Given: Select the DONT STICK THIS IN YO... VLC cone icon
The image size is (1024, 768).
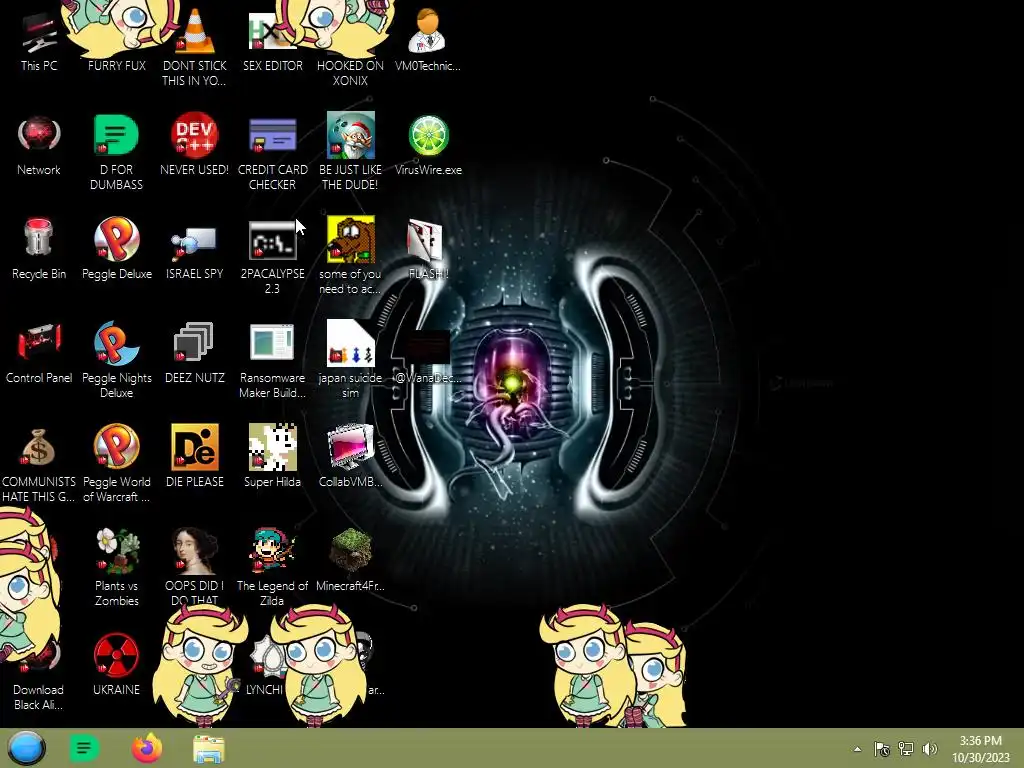Looking at the screenshot, I should coord(194,33).
